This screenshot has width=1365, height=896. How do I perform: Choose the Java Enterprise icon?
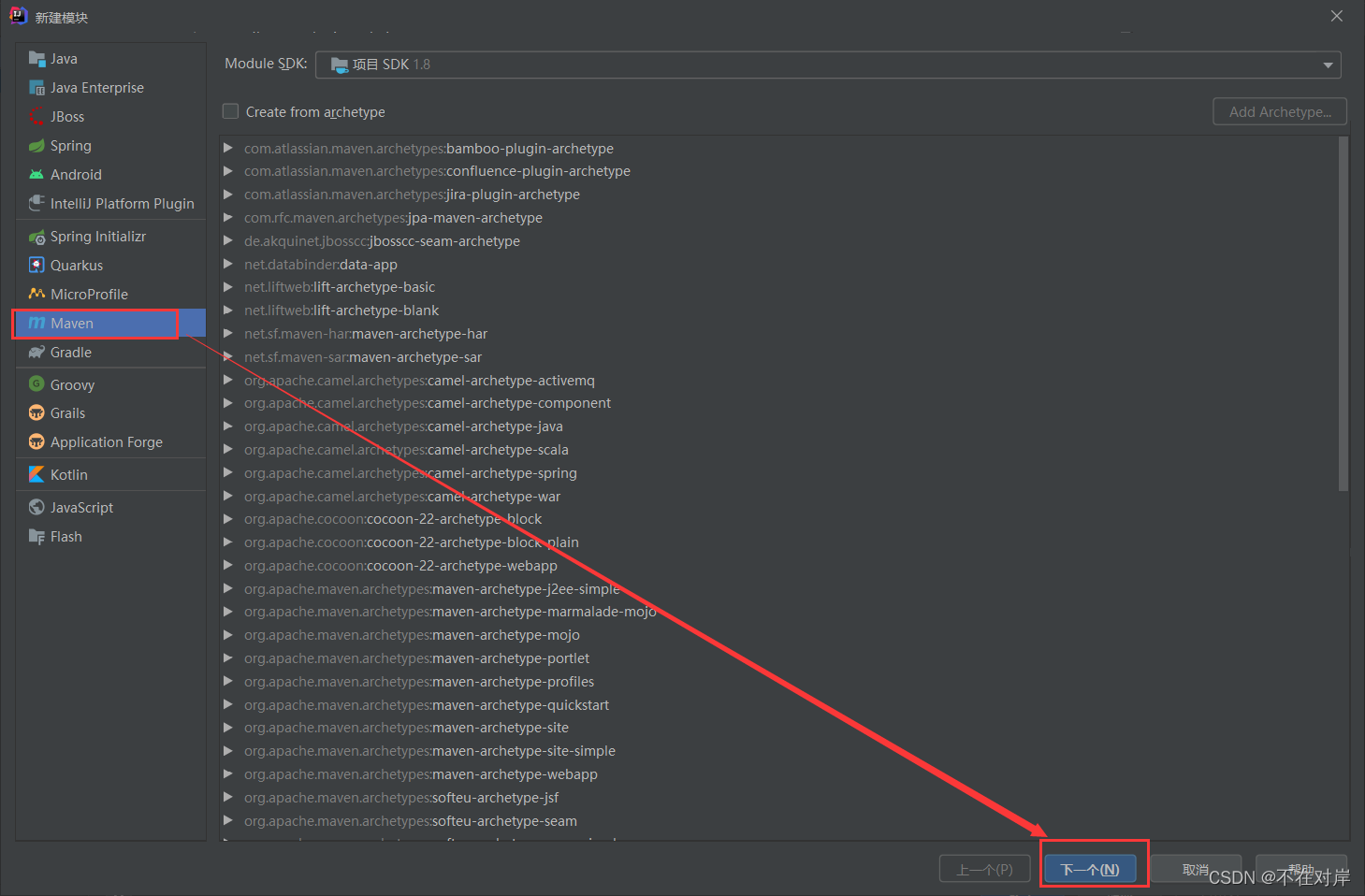pos(36,88)
